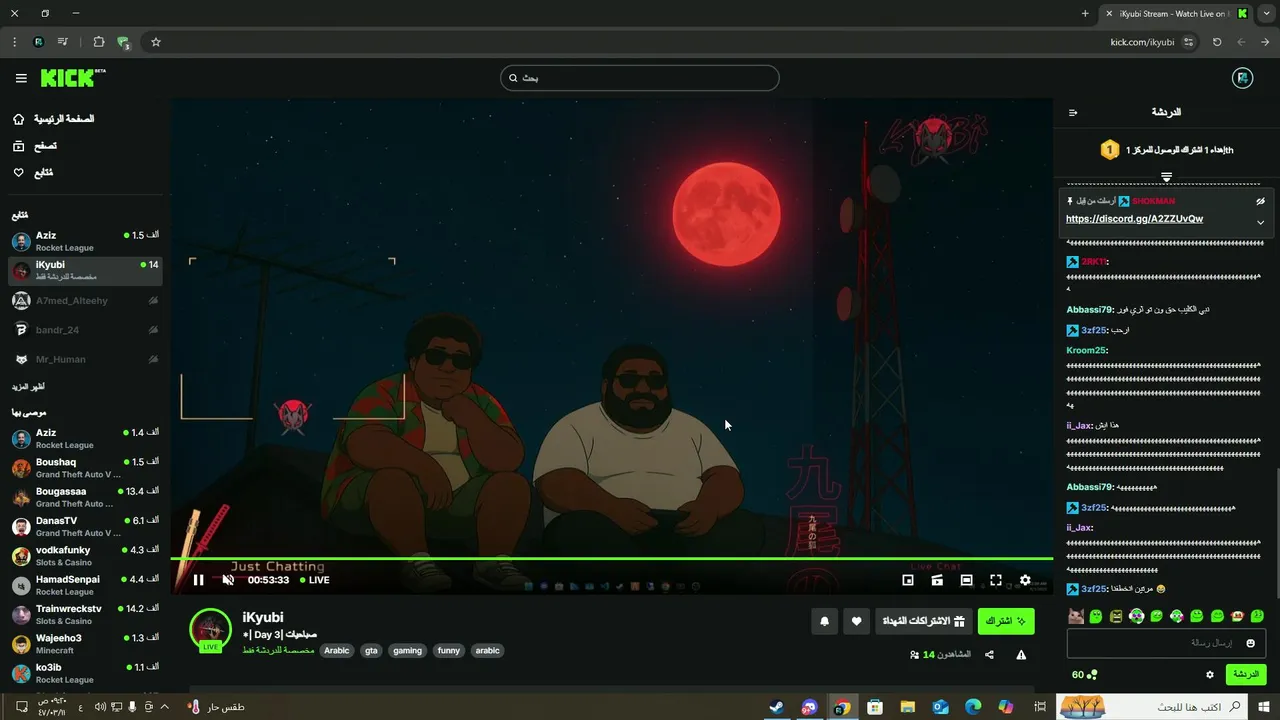Toggle picture-in-picture mode
1280x720 pixels.
tap(908, 580)
